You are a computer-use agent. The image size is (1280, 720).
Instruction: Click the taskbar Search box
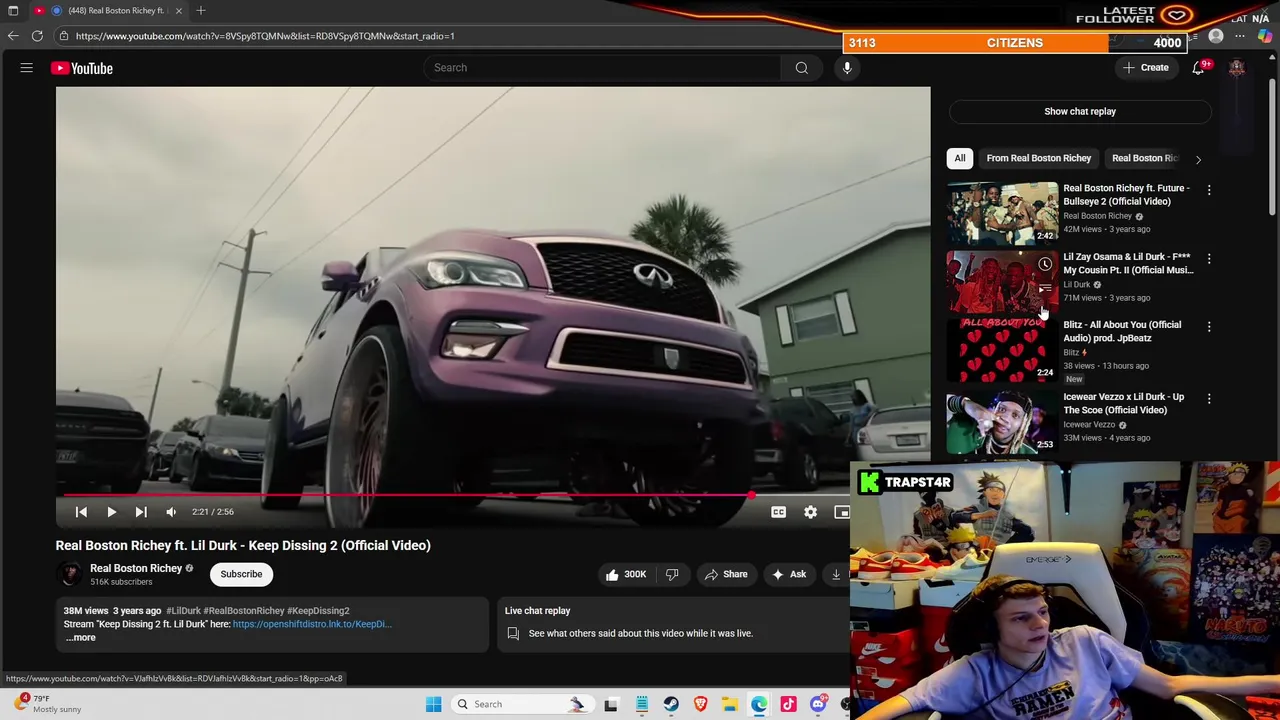525,704
